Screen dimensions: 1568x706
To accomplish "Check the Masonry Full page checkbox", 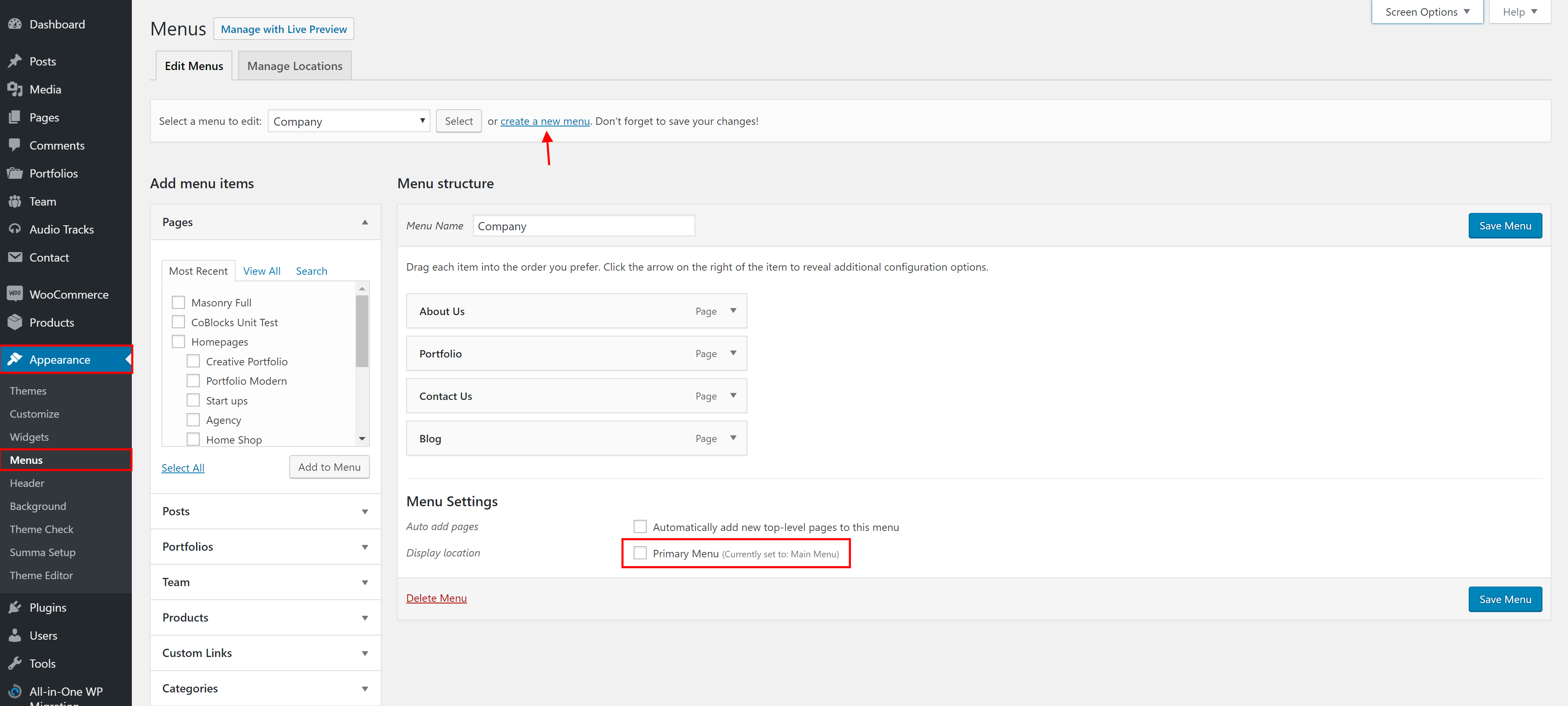I will [178, 302].
